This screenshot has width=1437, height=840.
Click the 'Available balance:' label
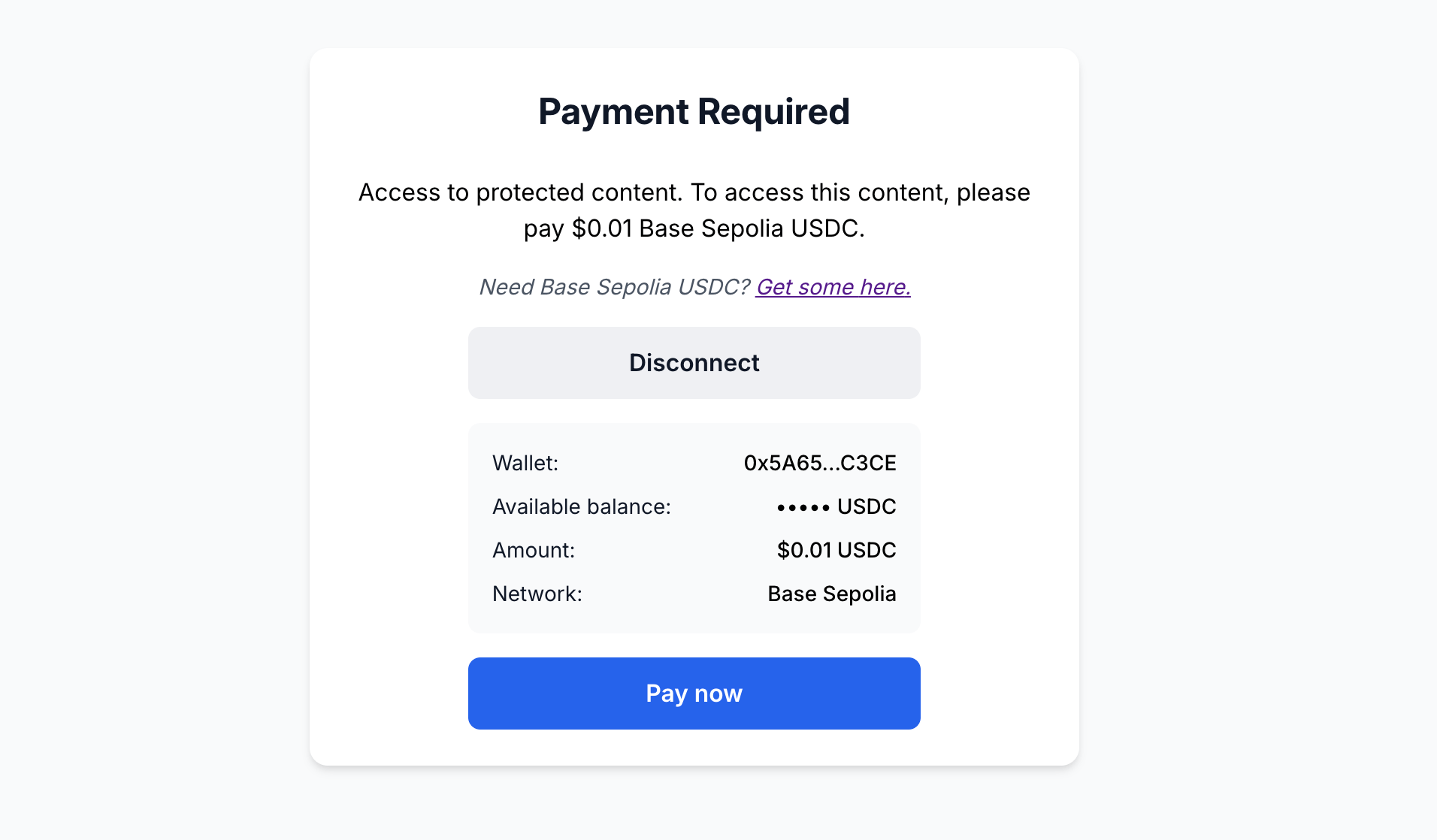581,506
